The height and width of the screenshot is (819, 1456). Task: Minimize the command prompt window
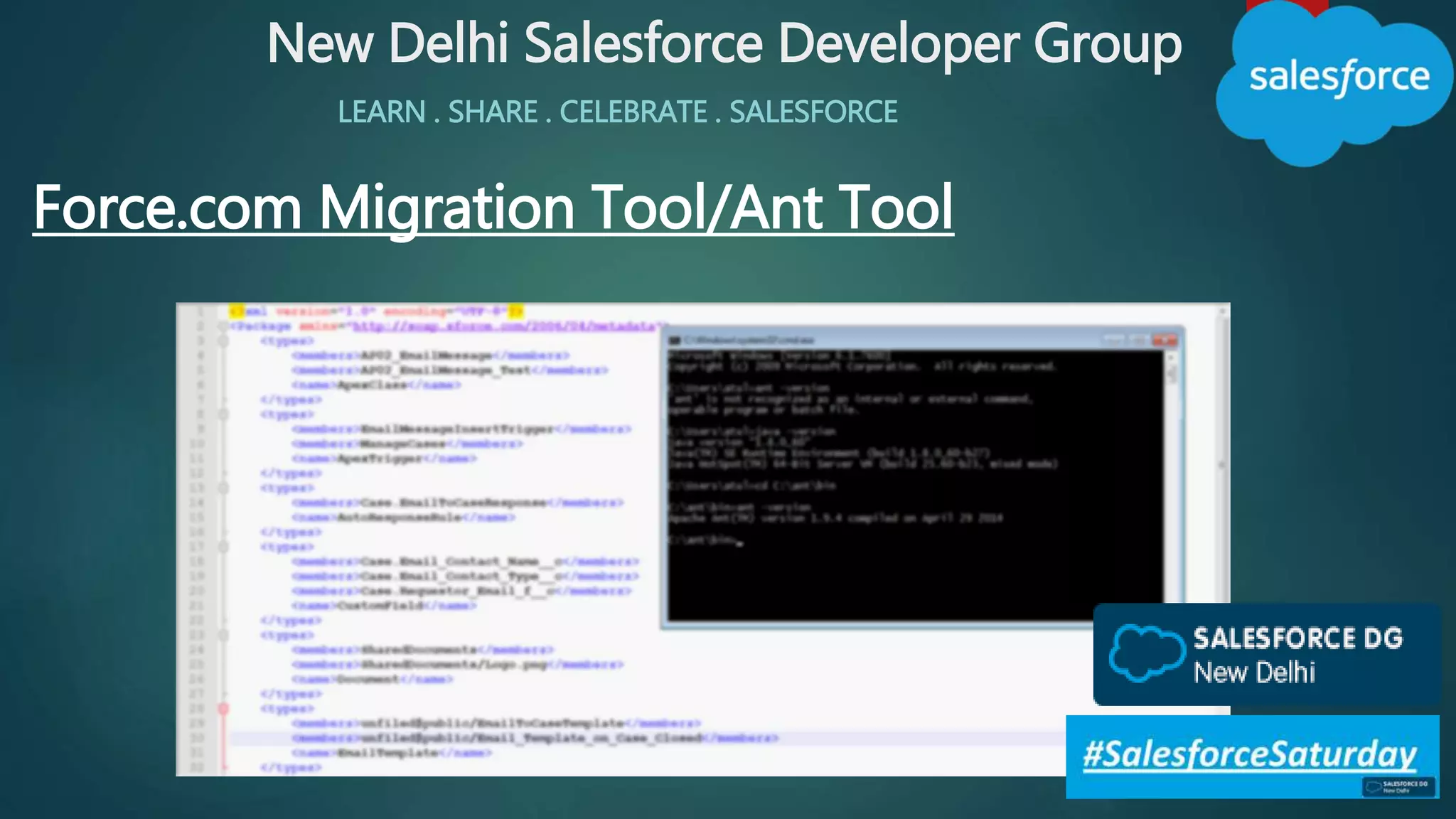click(1115, 341)
